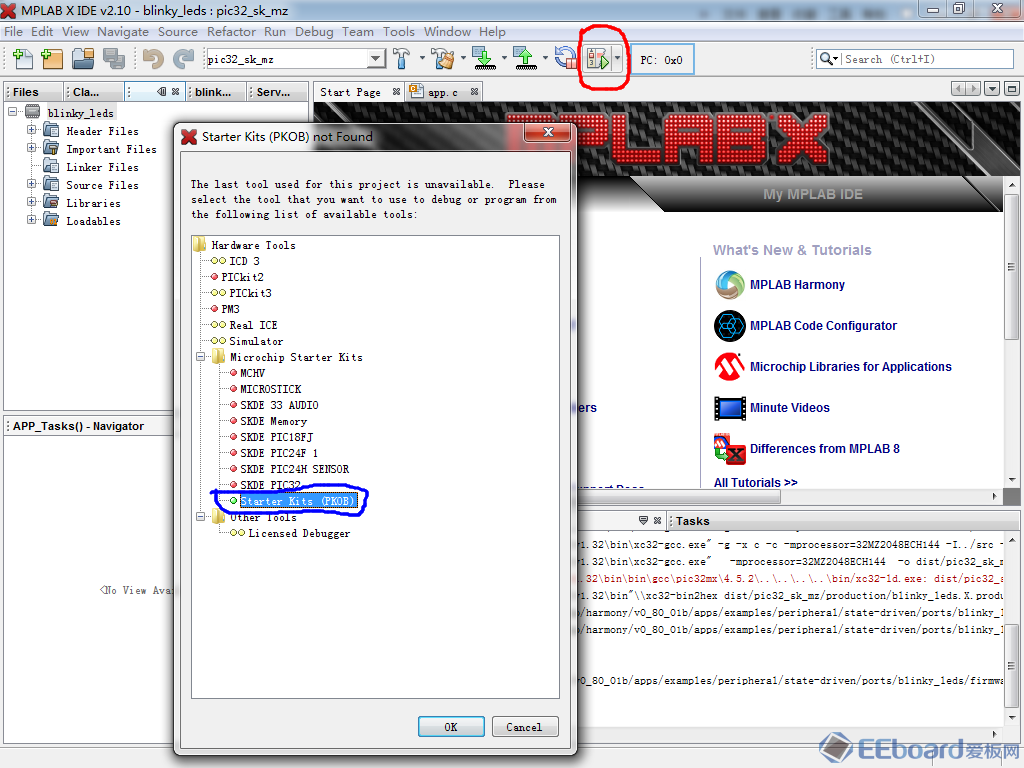Click the Redo arrow icon
The image size is (1024, 768).
184,59
